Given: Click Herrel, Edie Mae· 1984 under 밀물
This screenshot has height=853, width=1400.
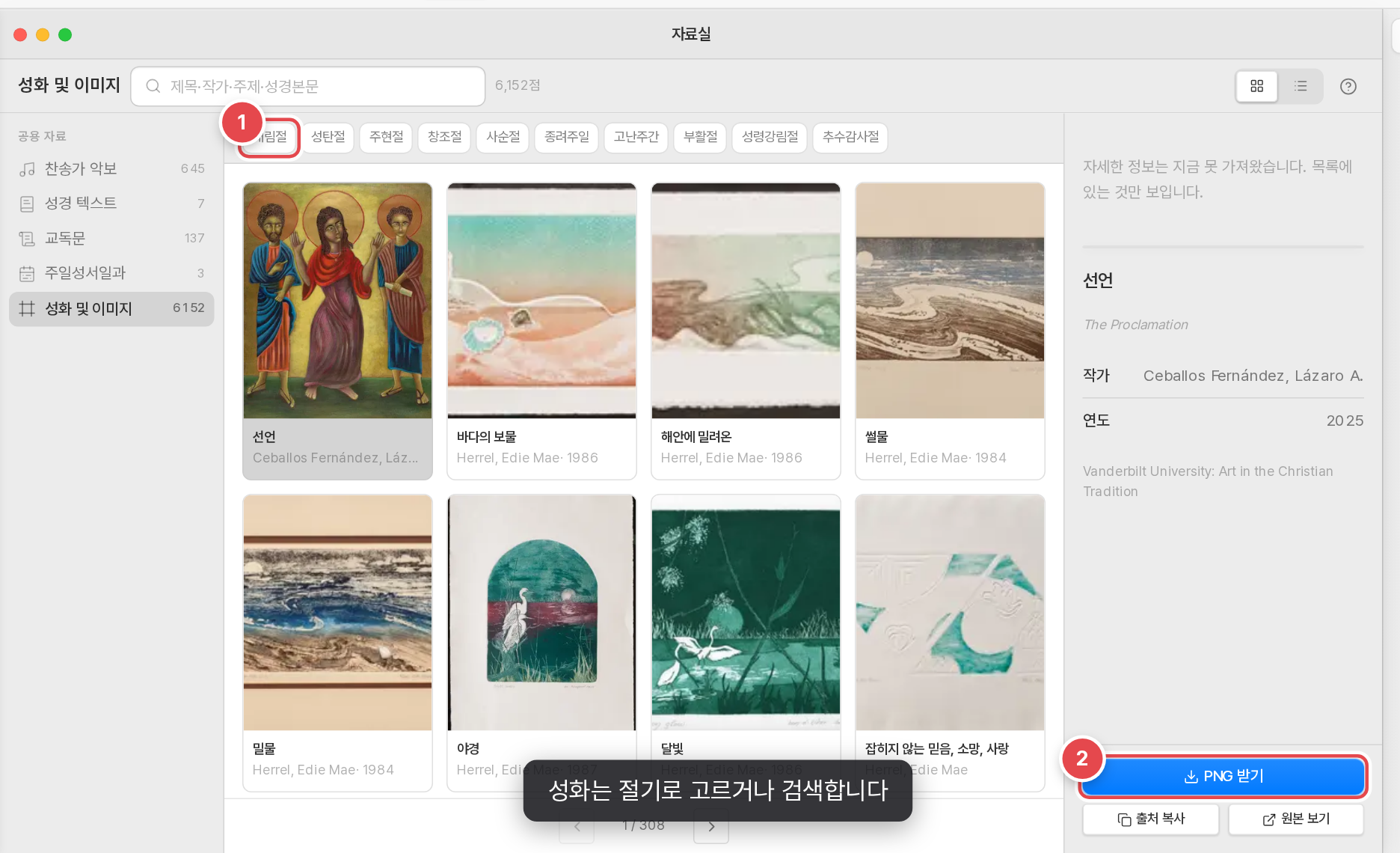Looking at the screenshot, I should [x=323, y=770].
